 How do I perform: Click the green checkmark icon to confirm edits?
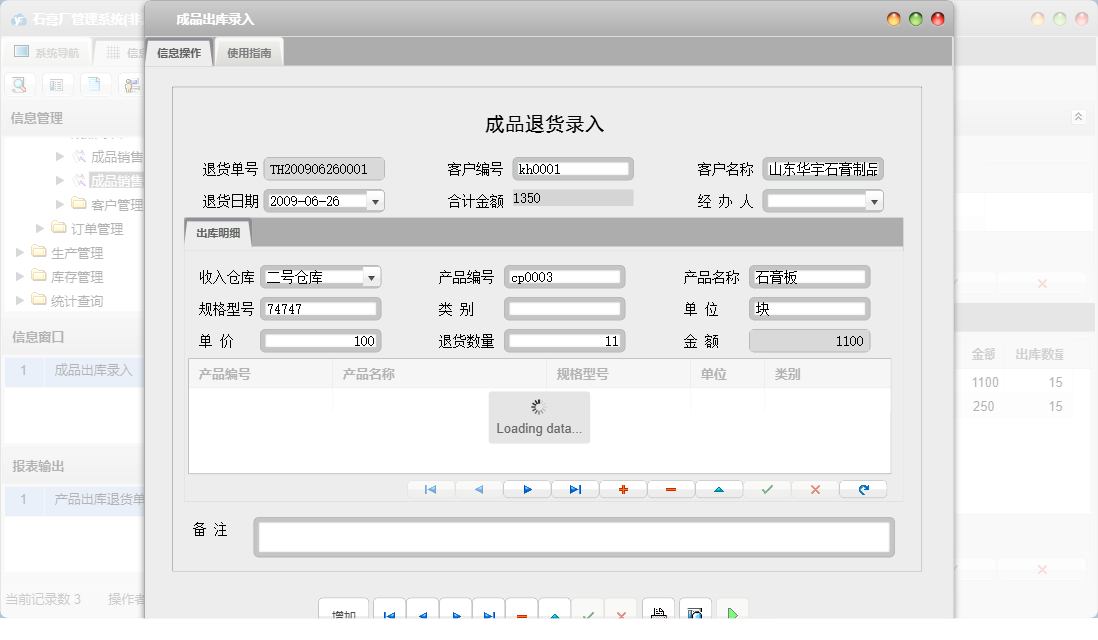point(766,489)
